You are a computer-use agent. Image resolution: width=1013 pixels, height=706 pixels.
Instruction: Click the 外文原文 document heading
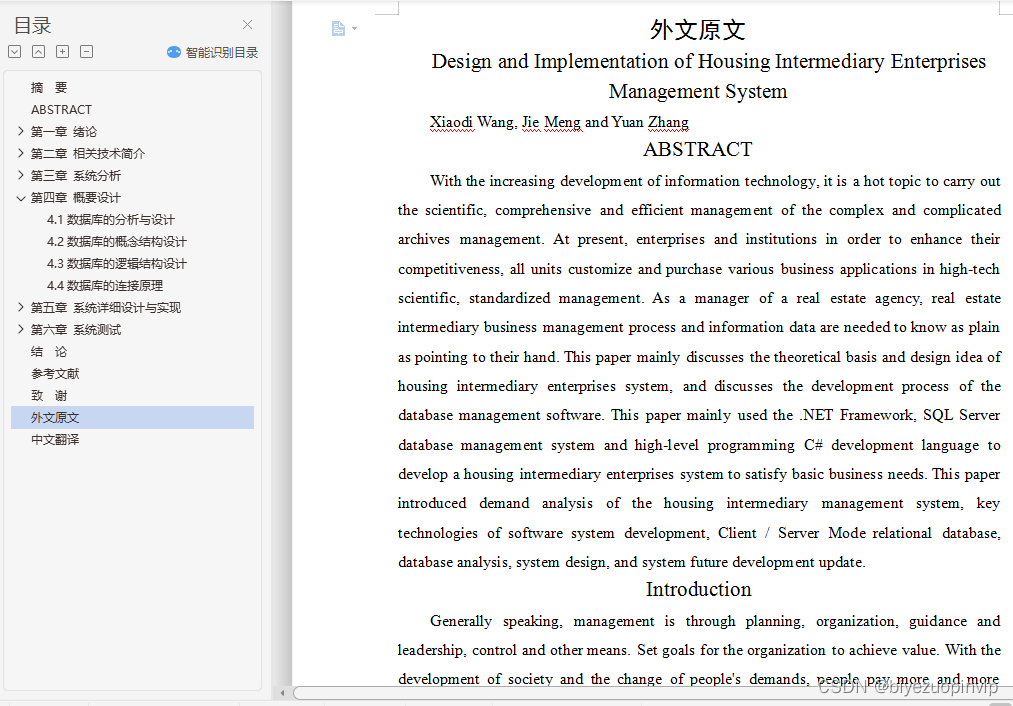tap(698, 30)
